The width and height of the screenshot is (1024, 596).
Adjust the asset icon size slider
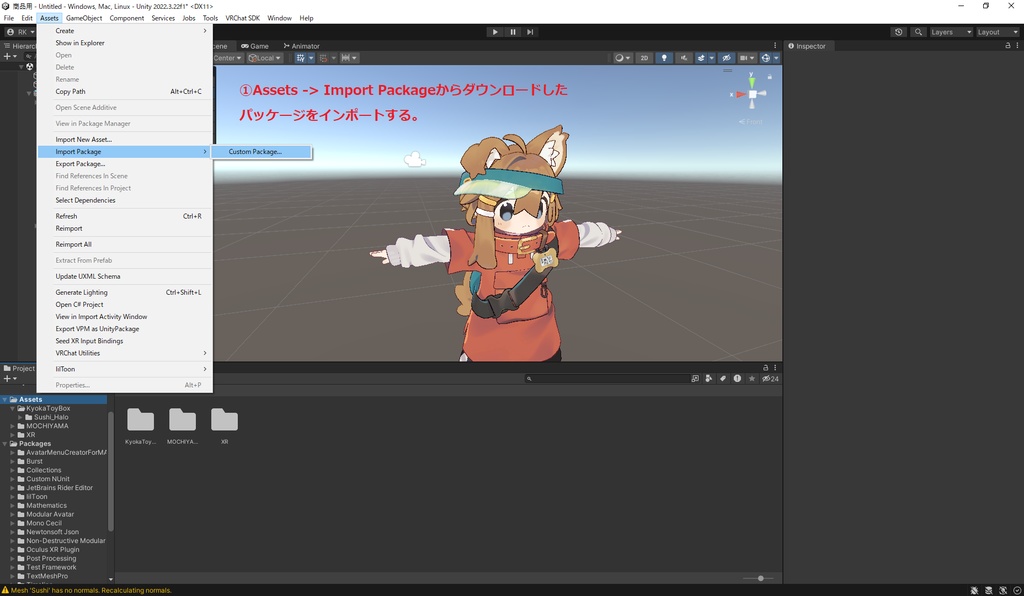tap(760, 578)
